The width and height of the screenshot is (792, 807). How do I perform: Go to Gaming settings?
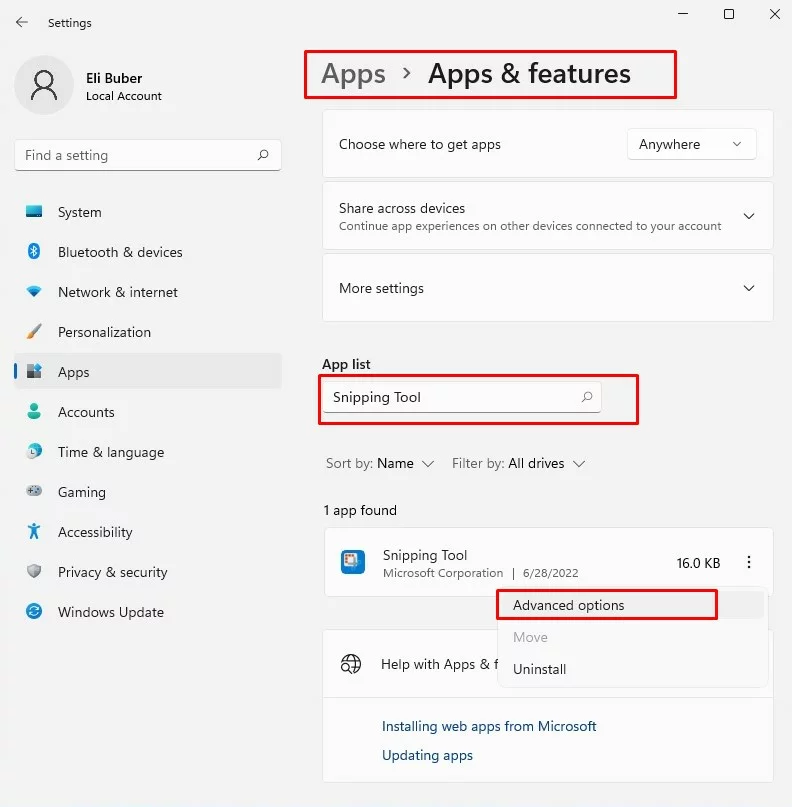click(x=148, y=492)
